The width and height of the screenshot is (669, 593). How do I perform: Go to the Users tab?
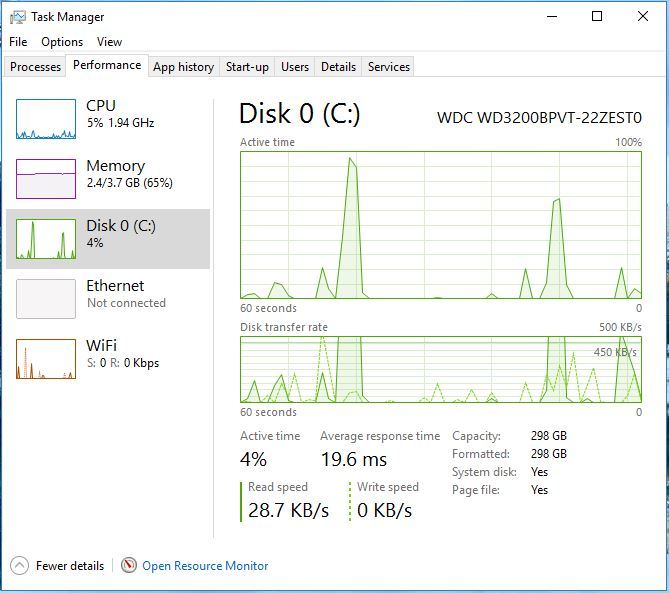point(294,67)
